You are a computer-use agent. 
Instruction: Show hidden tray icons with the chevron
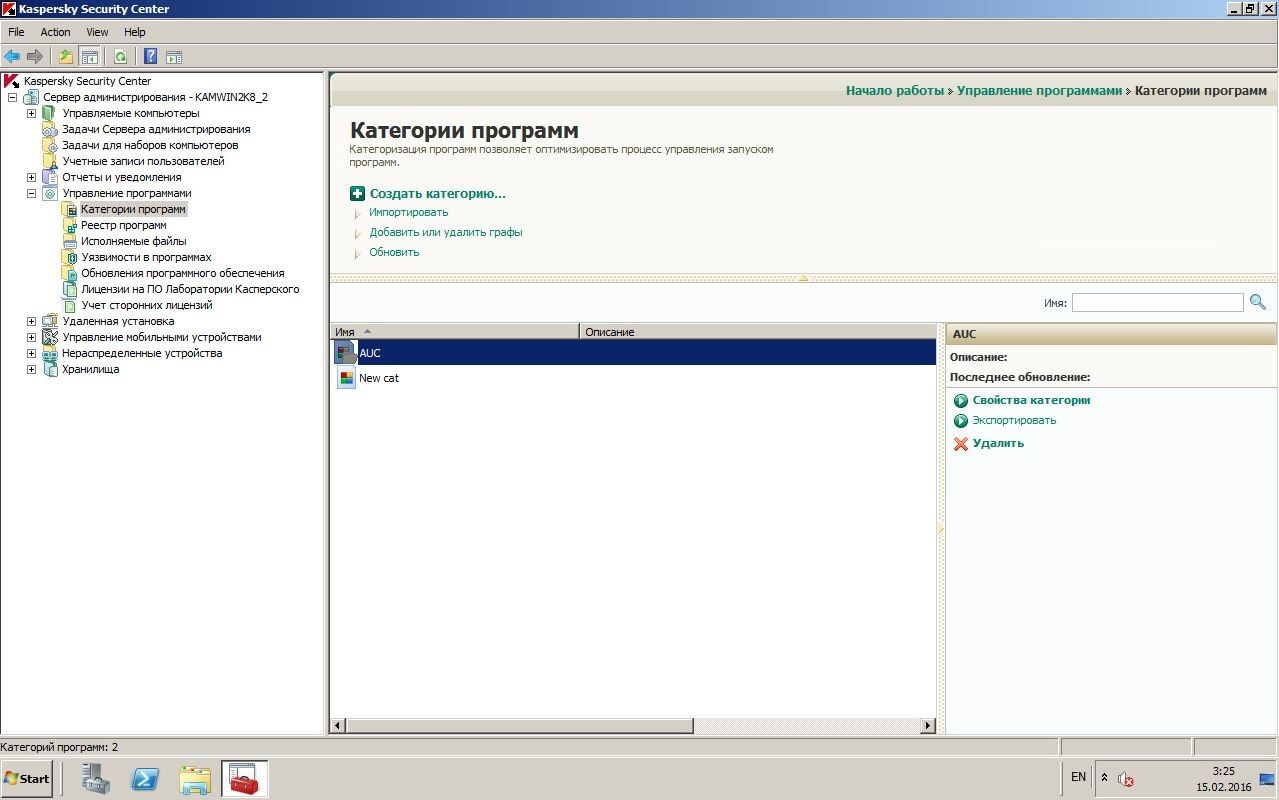coord(1104,777)
